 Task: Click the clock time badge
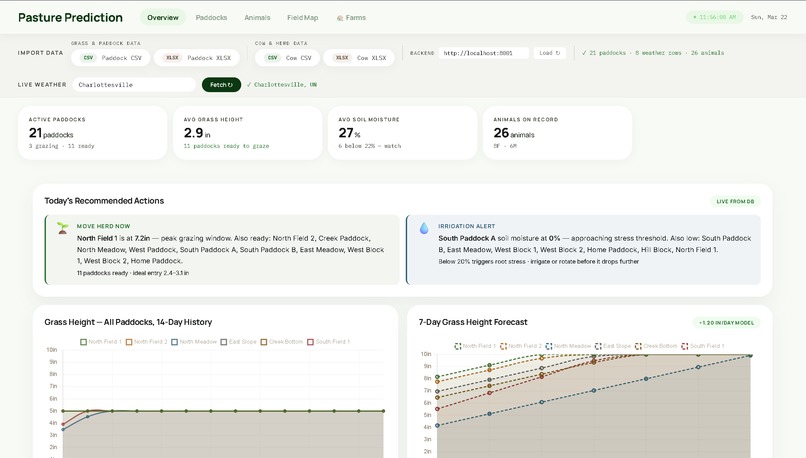coord(715,17)
